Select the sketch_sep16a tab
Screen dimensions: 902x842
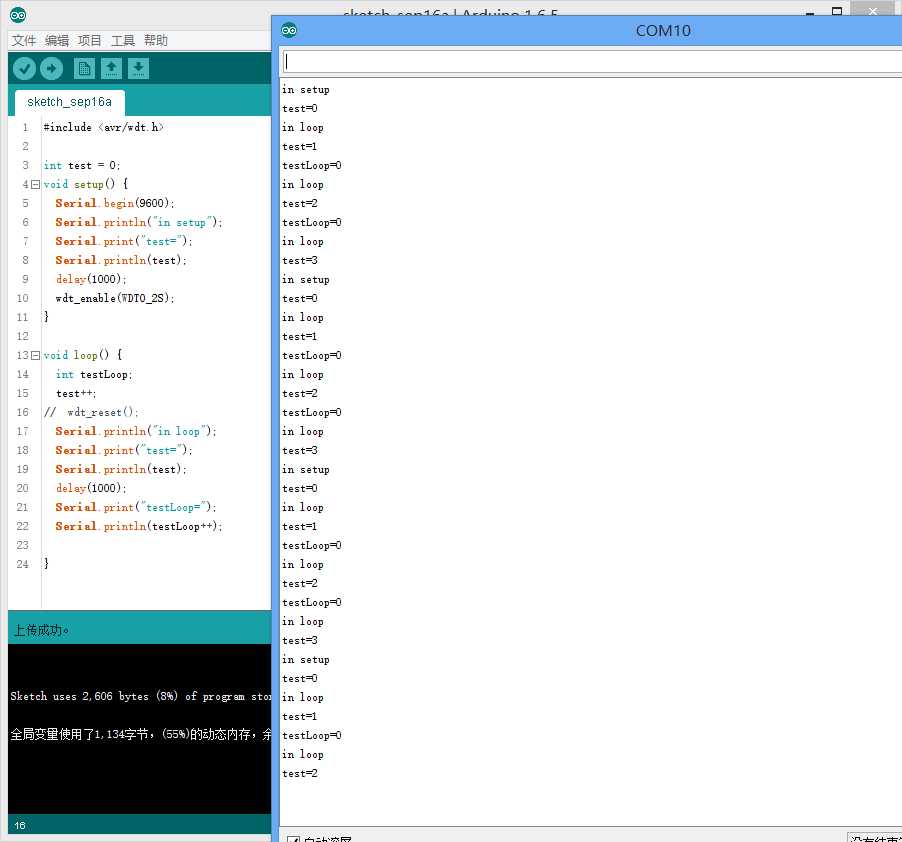coord(70,102)
